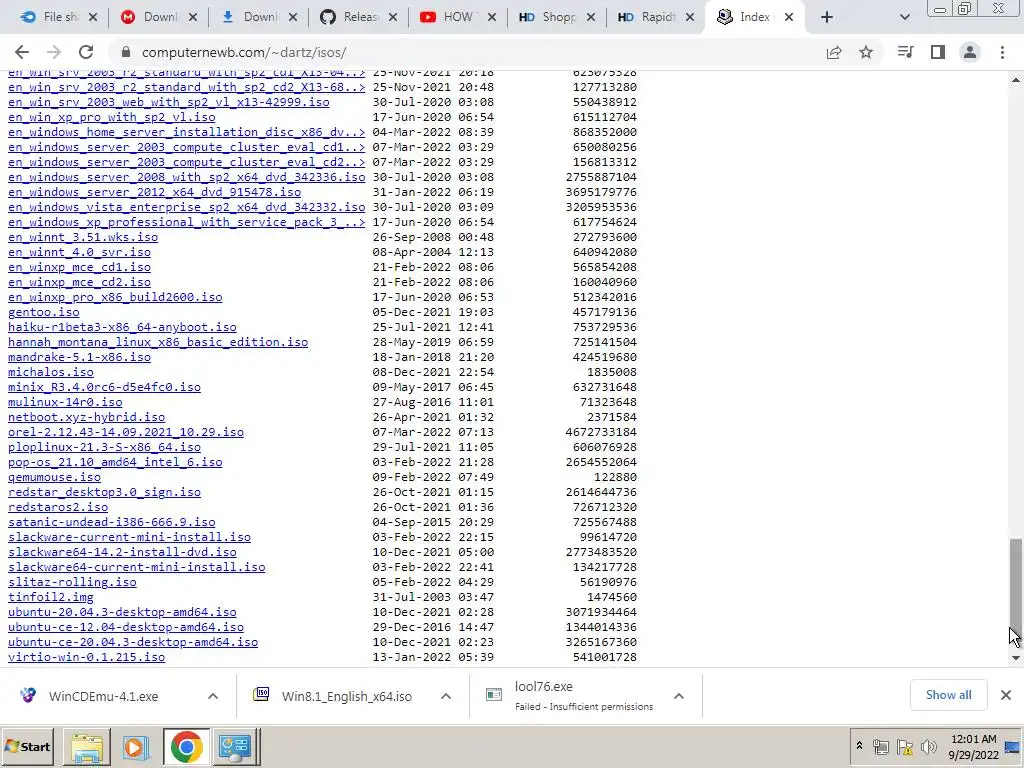Open the Action Center flag icon
Viewport: 1024px width, 768px height.
click(x=904, y=746)
